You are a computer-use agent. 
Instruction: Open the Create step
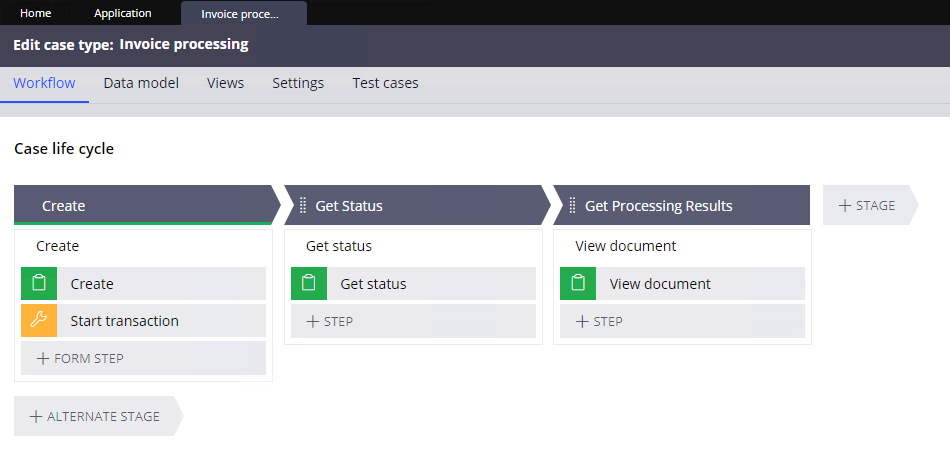click(143, 283)
